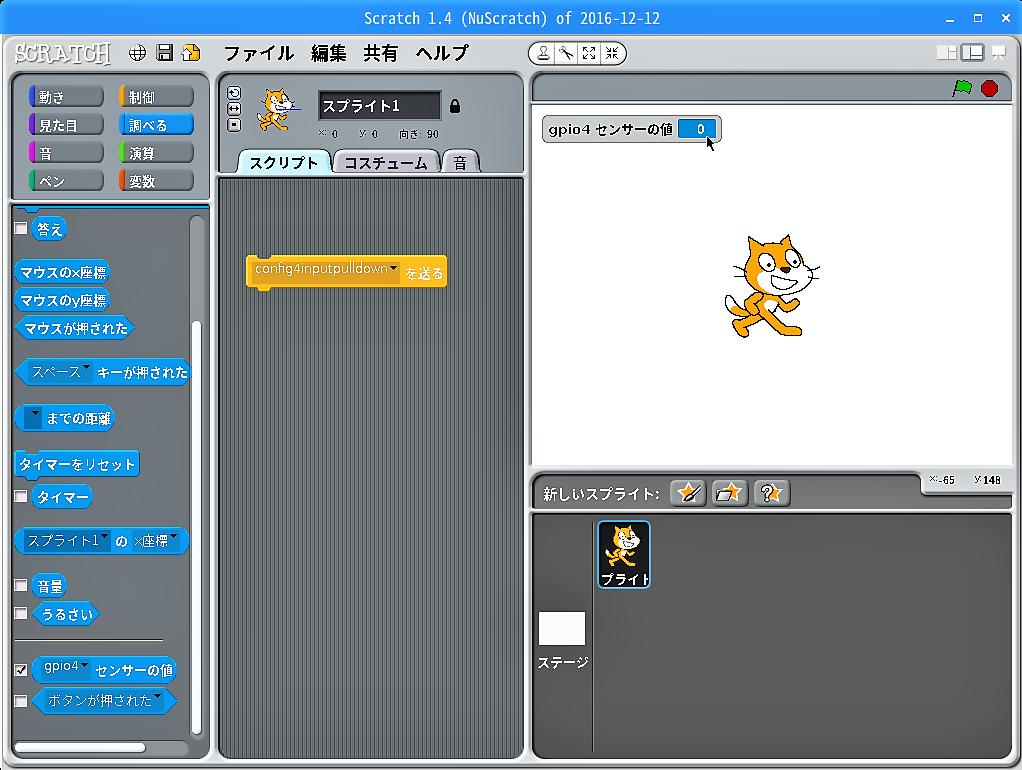Switch to small stage layout
Image resolution: width=1022 pixels, height=770 pixels.
pos(946,53)
